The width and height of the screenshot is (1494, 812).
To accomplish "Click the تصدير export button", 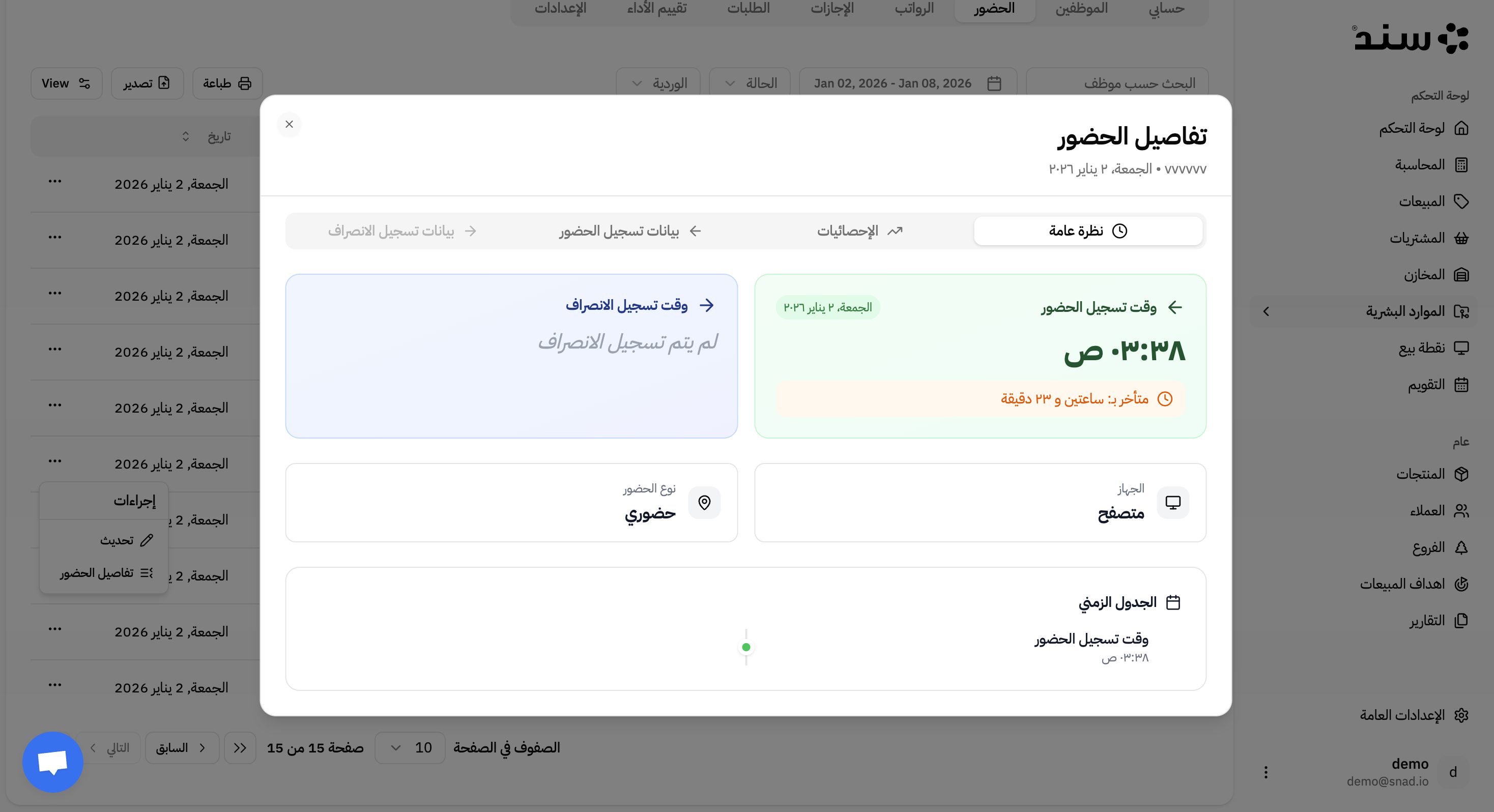I will click(x=147, y=83).
